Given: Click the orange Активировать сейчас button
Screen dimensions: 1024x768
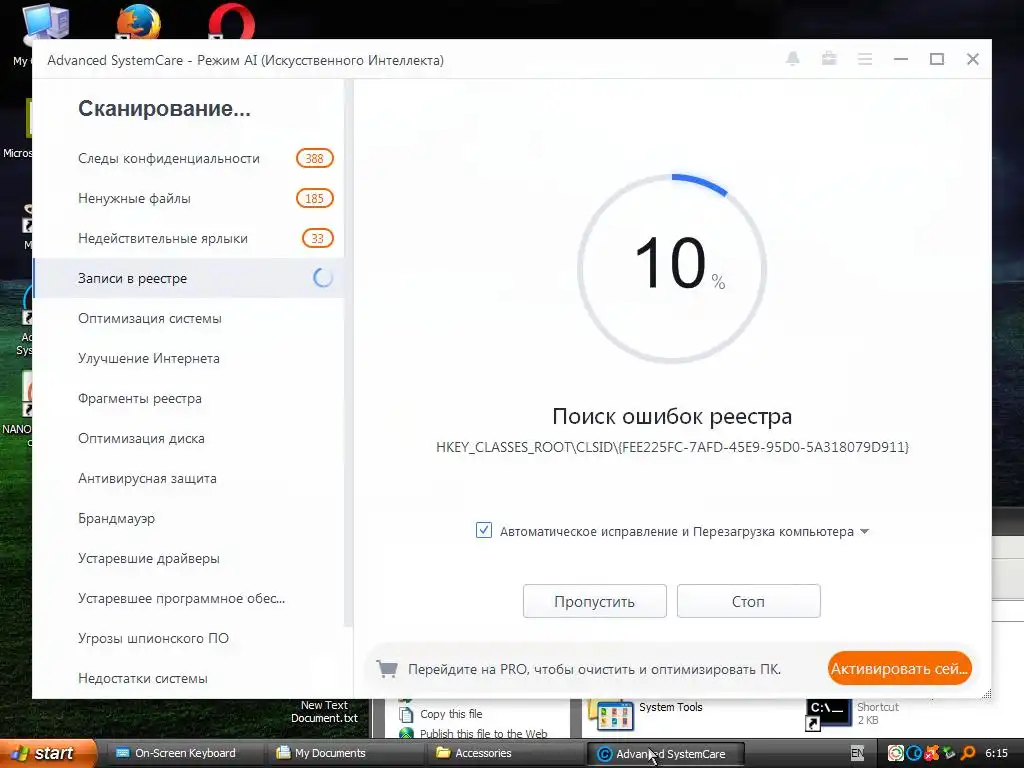Looking at the screenshot, I should [x=899, y=668].
